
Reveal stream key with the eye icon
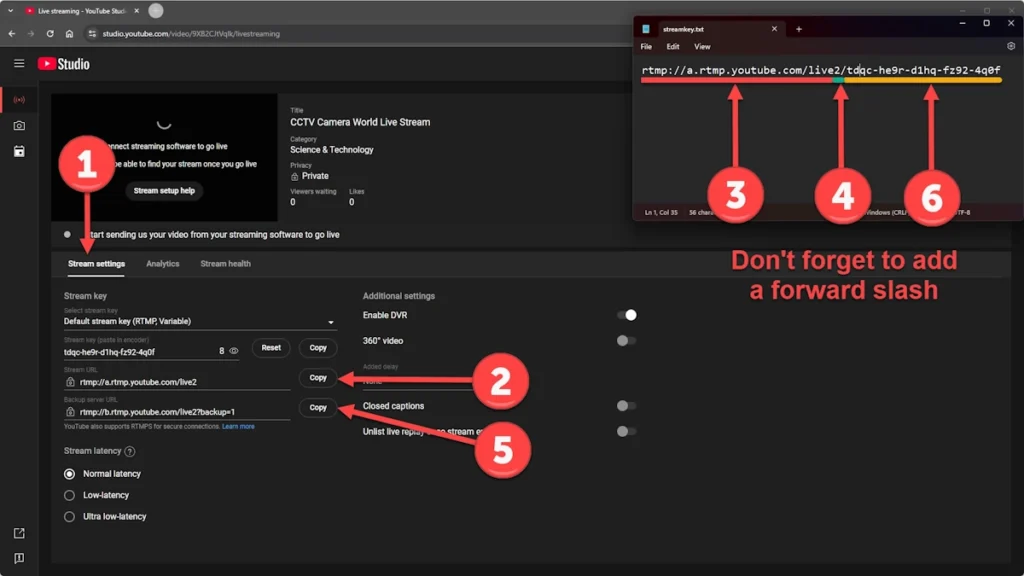(234, 351)
